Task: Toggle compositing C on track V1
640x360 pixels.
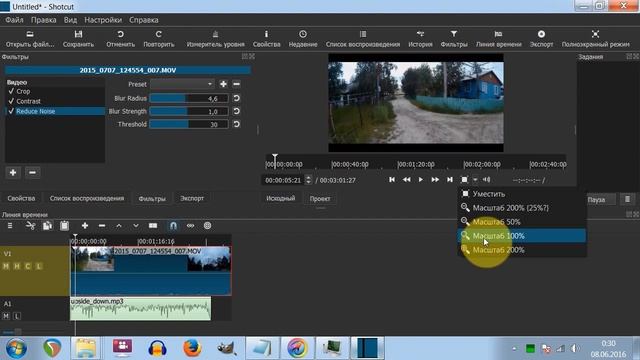Action: coord(28,267)
